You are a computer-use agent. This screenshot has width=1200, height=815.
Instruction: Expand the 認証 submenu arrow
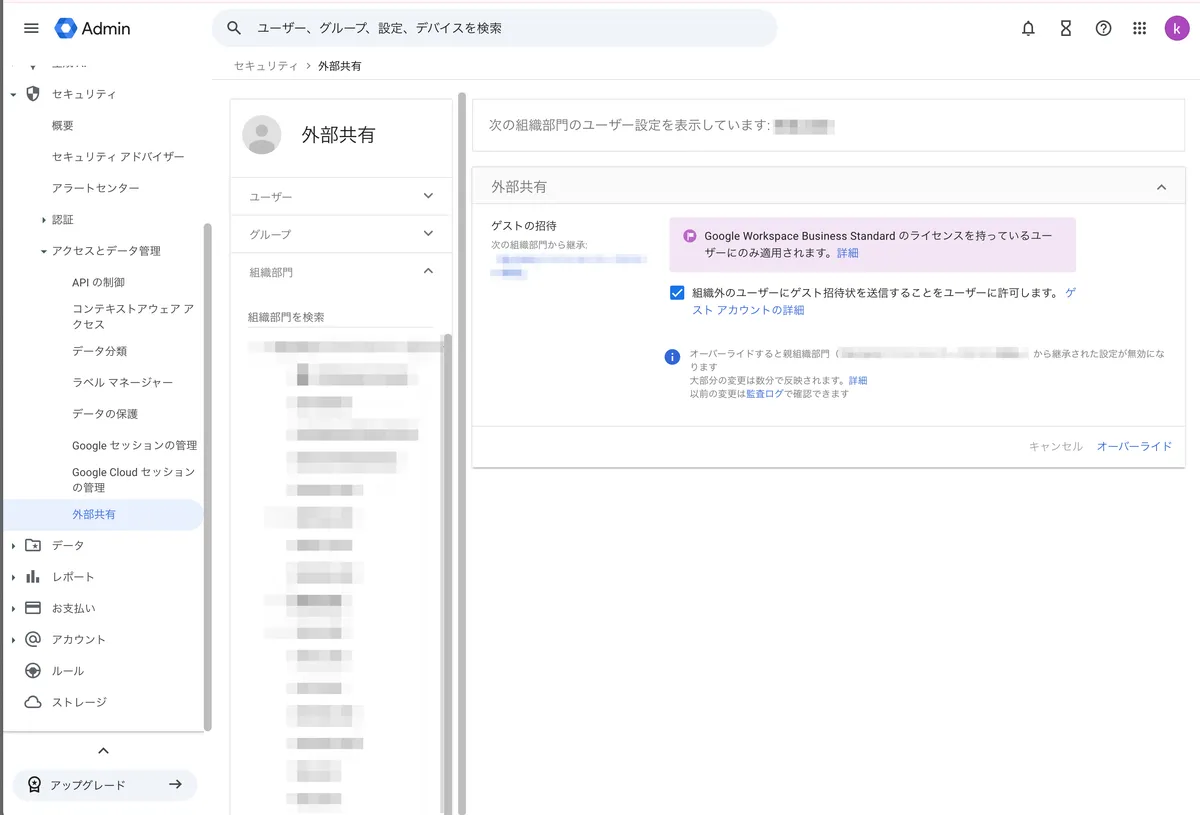[44, 220]
